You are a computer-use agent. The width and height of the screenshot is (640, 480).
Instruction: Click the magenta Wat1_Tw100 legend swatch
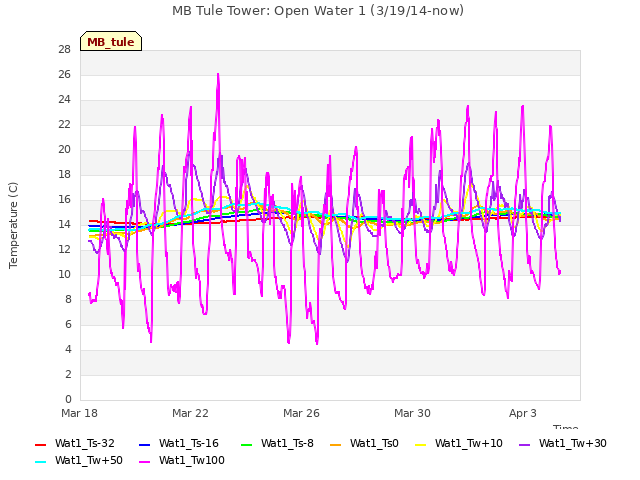pos(144,462)
